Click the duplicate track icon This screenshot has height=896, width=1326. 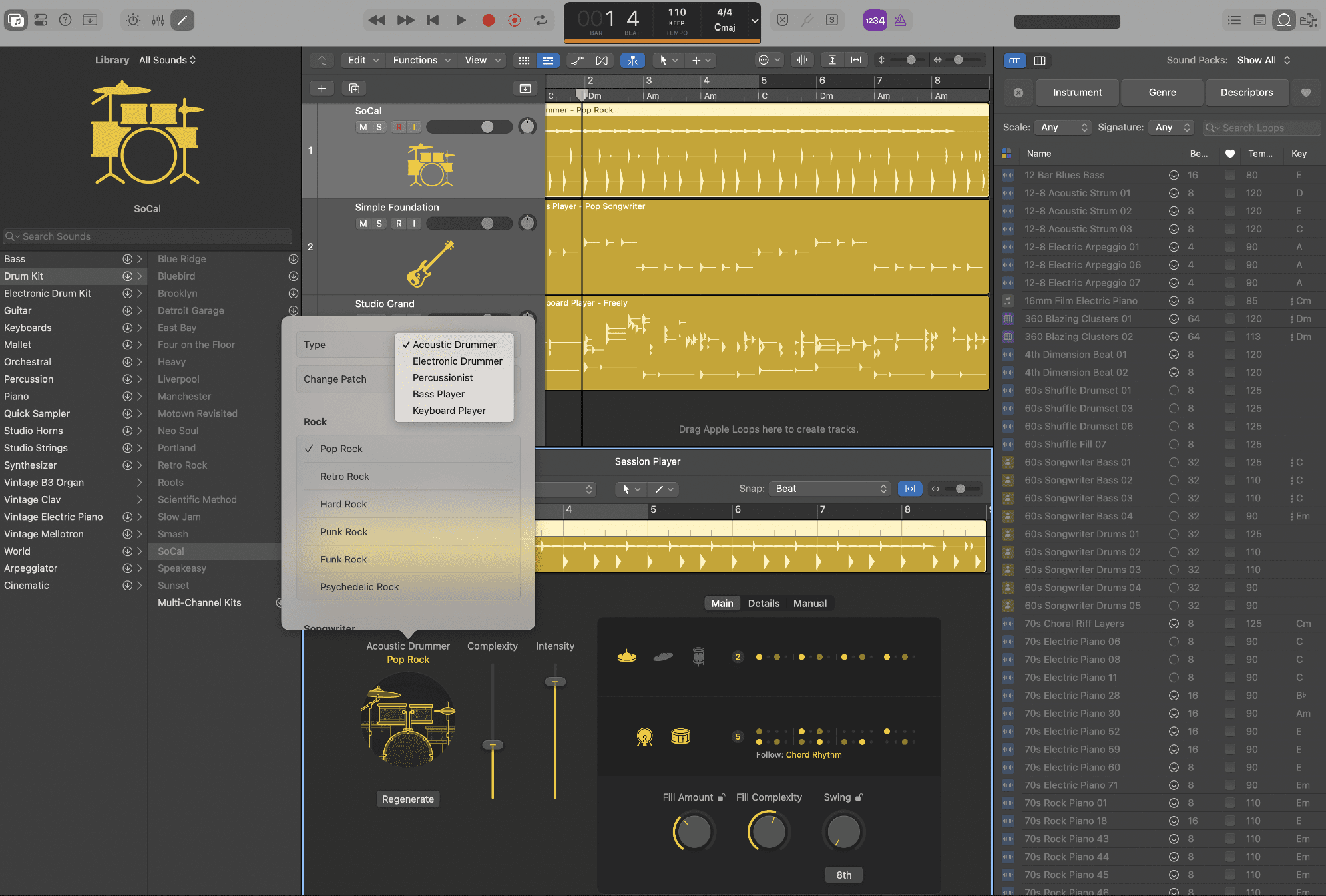(354, 88)
